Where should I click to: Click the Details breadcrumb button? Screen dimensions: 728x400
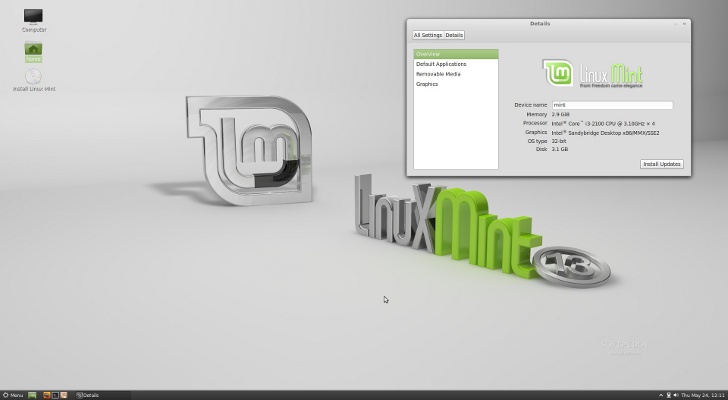pos(454,35)
